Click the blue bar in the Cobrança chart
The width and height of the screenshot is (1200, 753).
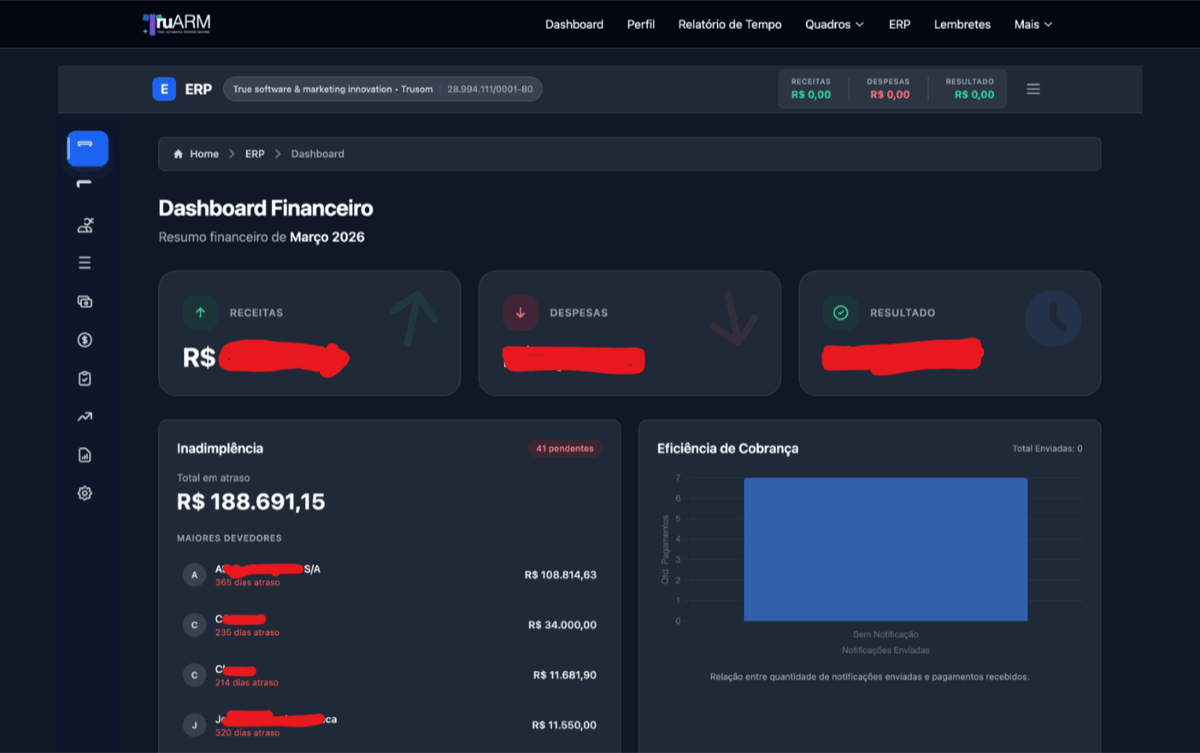(x=885, y=549)
